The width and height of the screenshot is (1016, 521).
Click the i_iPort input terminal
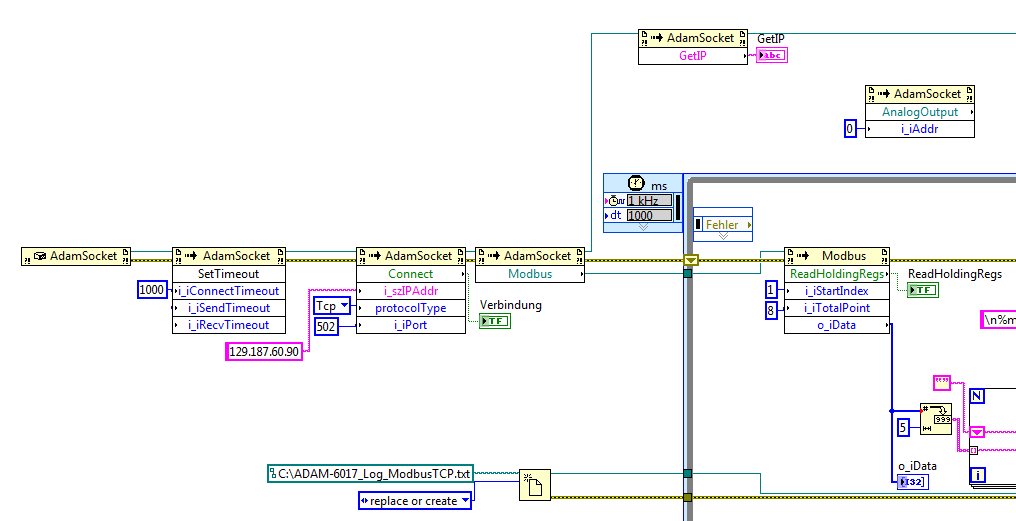411,325
